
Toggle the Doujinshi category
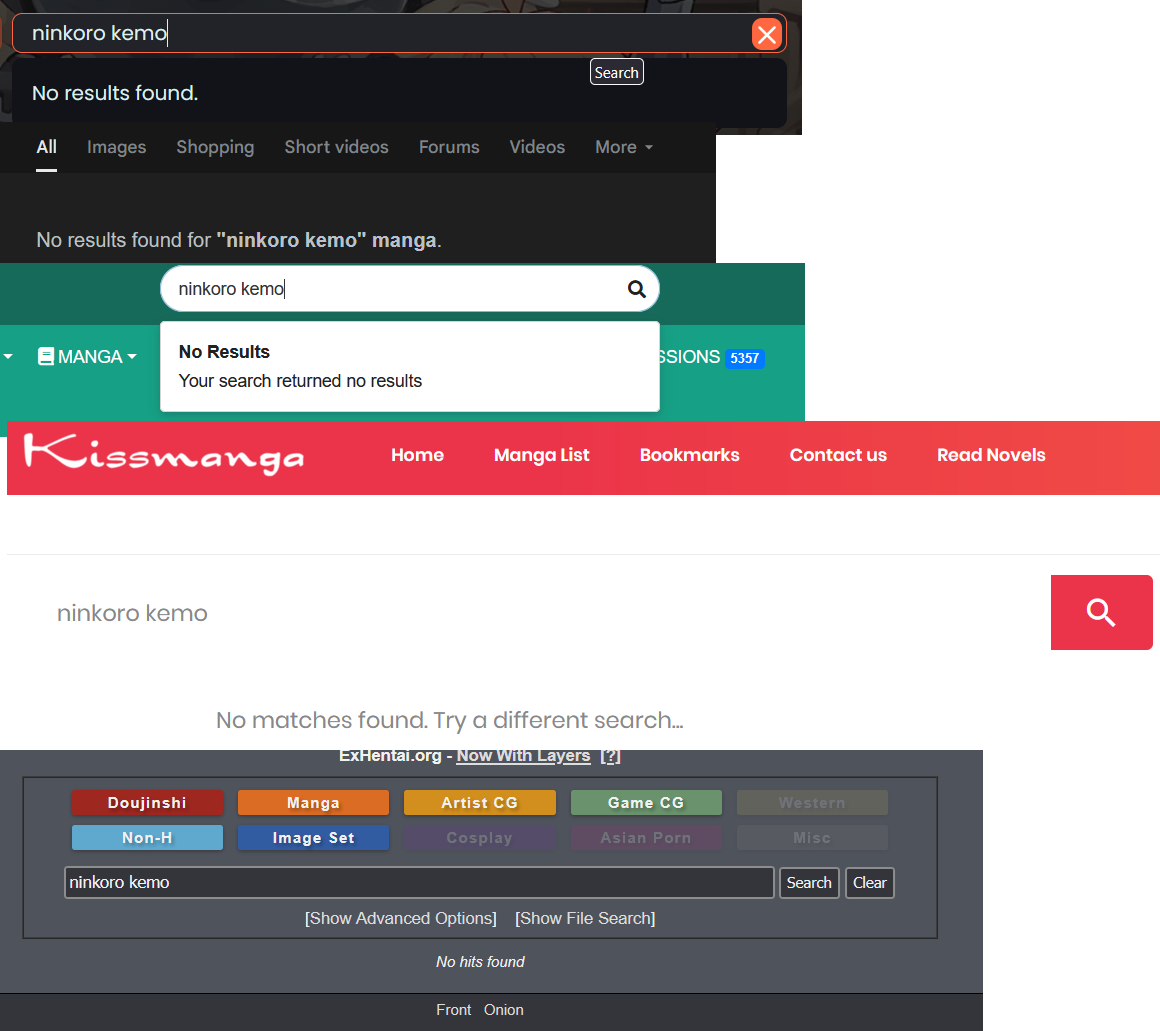click(x=147, y=802)
